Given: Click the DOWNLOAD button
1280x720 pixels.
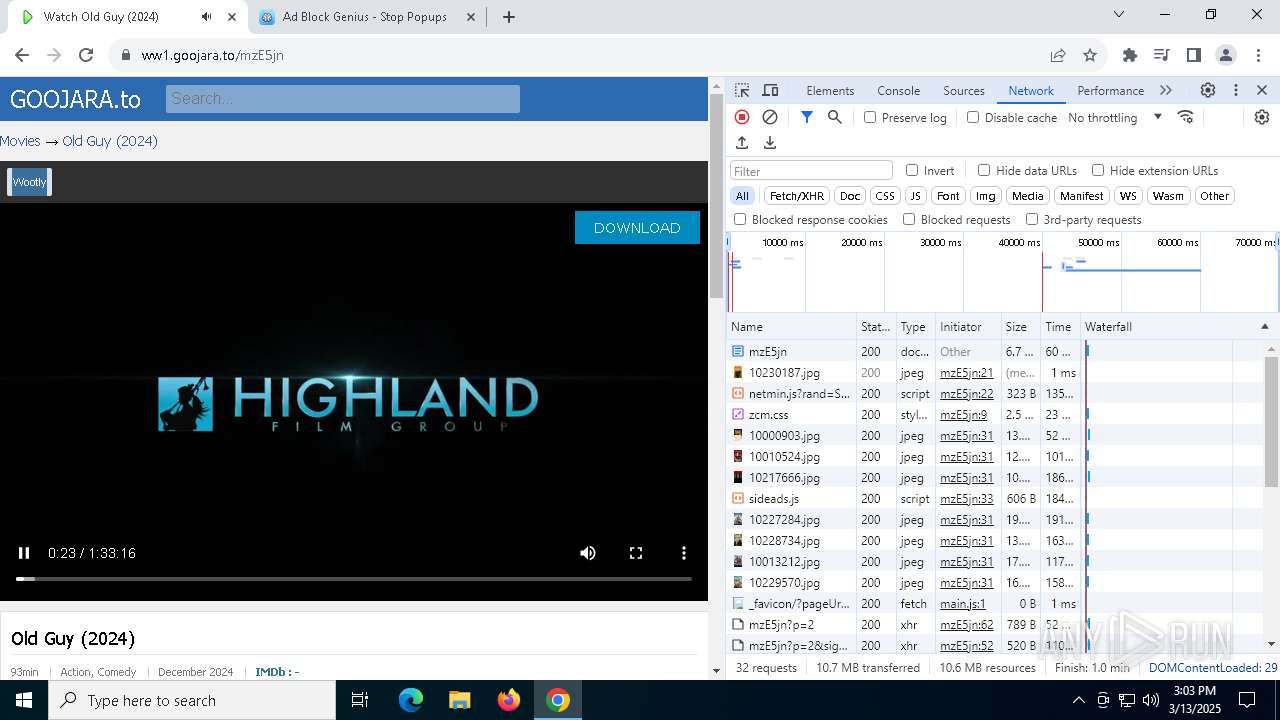Looking at the screenshot, I should coord(637,228).
